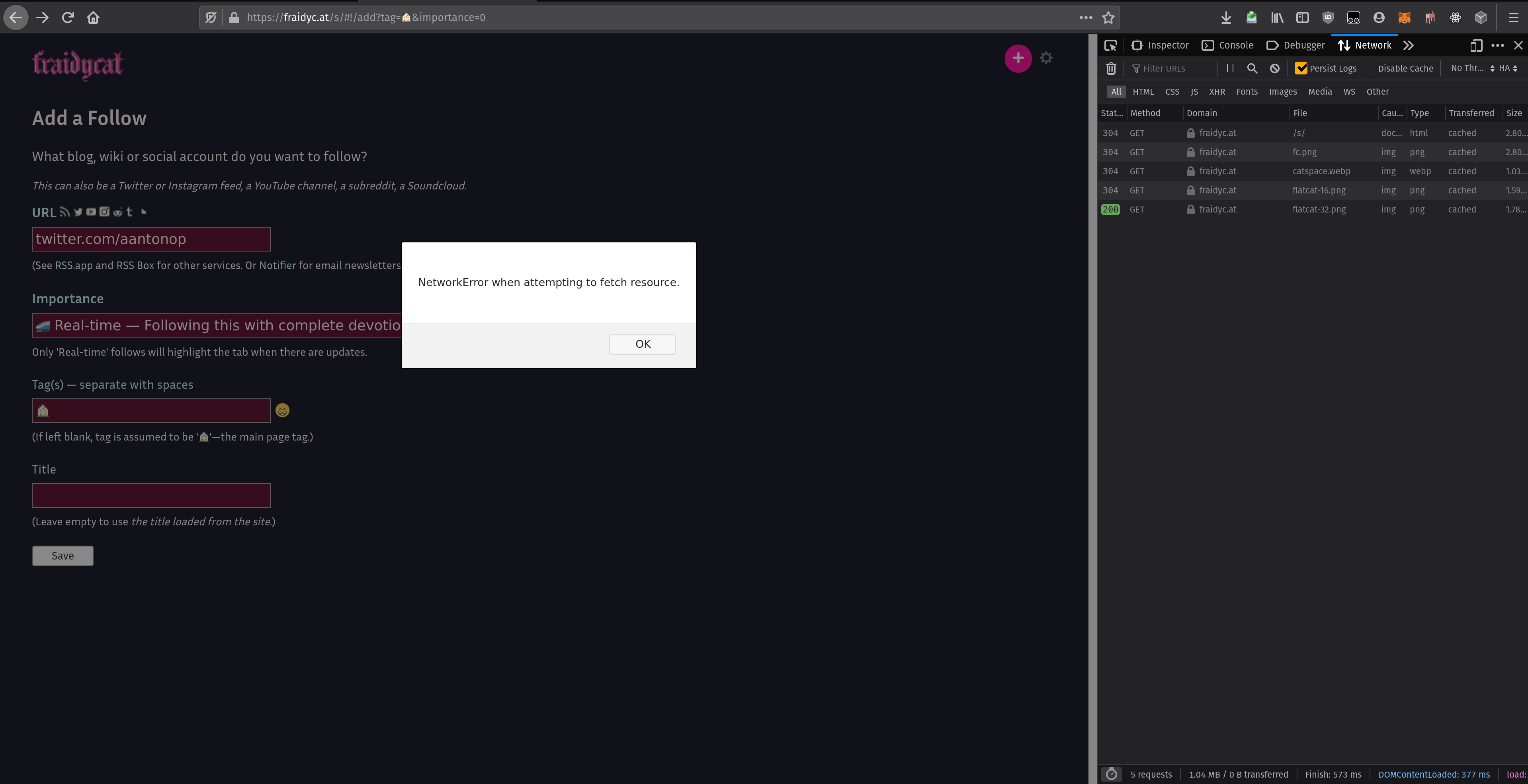1528x784 pixels.
Task: Click the RSS feed icon beside URL
Action: coord(64,212)
